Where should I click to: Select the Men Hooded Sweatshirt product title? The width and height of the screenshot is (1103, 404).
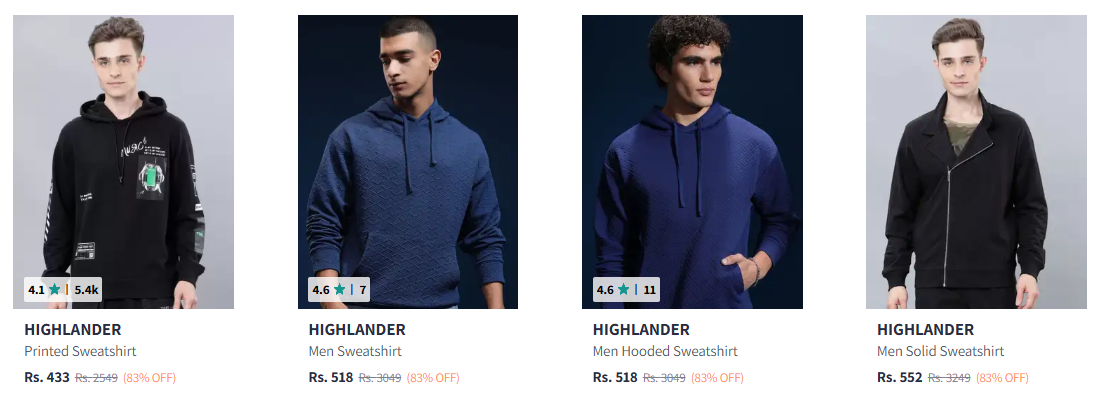pyautogui.click(x=665, y=351)
